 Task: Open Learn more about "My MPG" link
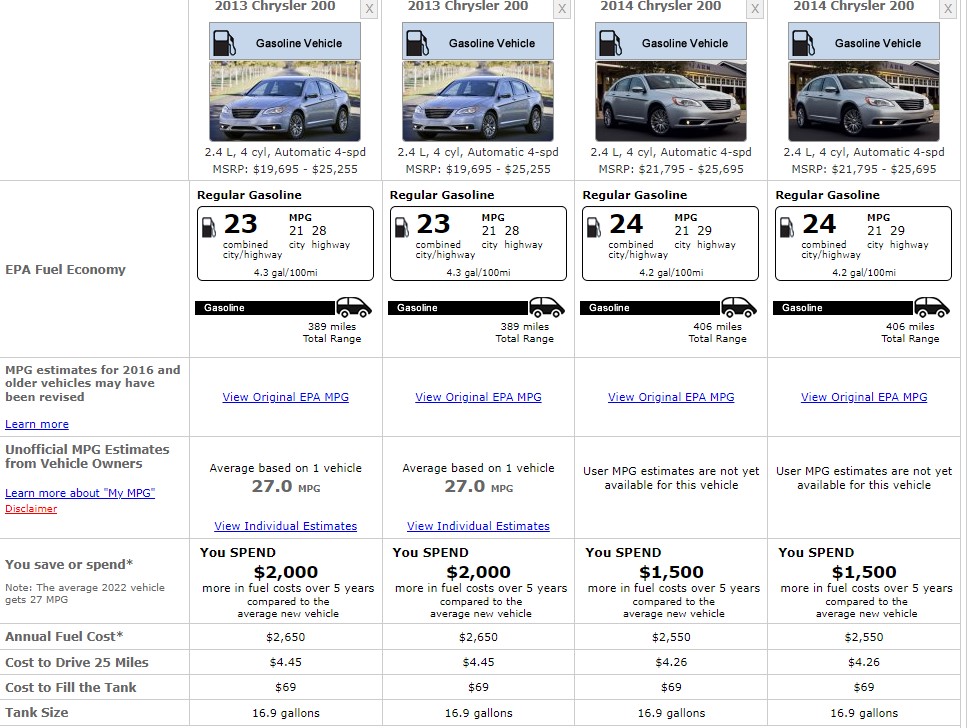(x=80, y=493)
